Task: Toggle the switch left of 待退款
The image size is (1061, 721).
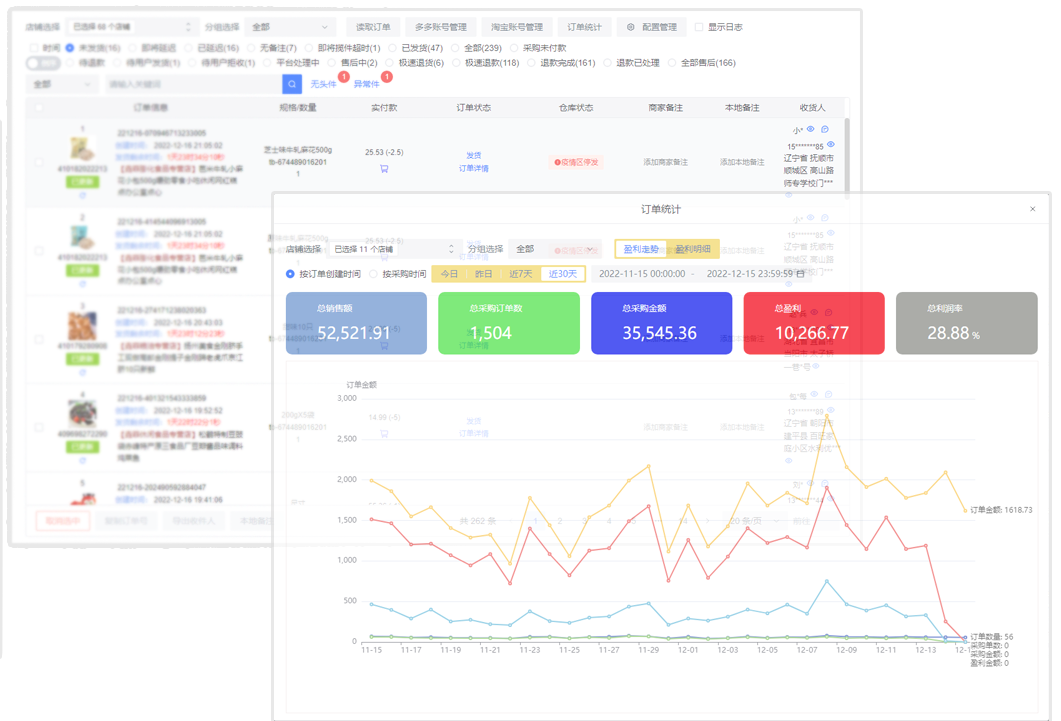Action: tap(43, 63)
